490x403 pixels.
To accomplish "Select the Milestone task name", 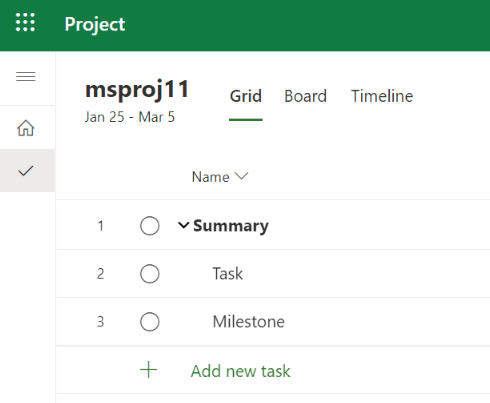I will click(249, 322).
